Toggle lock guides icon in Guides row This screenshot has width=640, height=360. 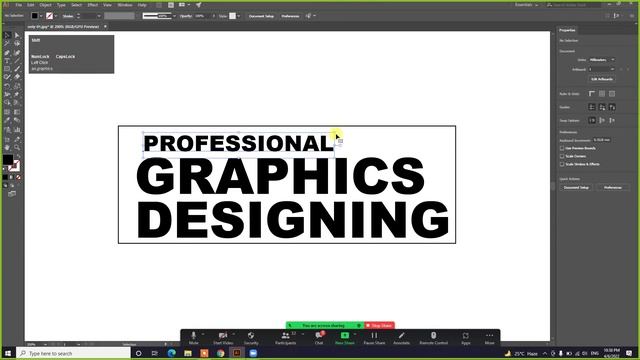[x=602, y=107]
